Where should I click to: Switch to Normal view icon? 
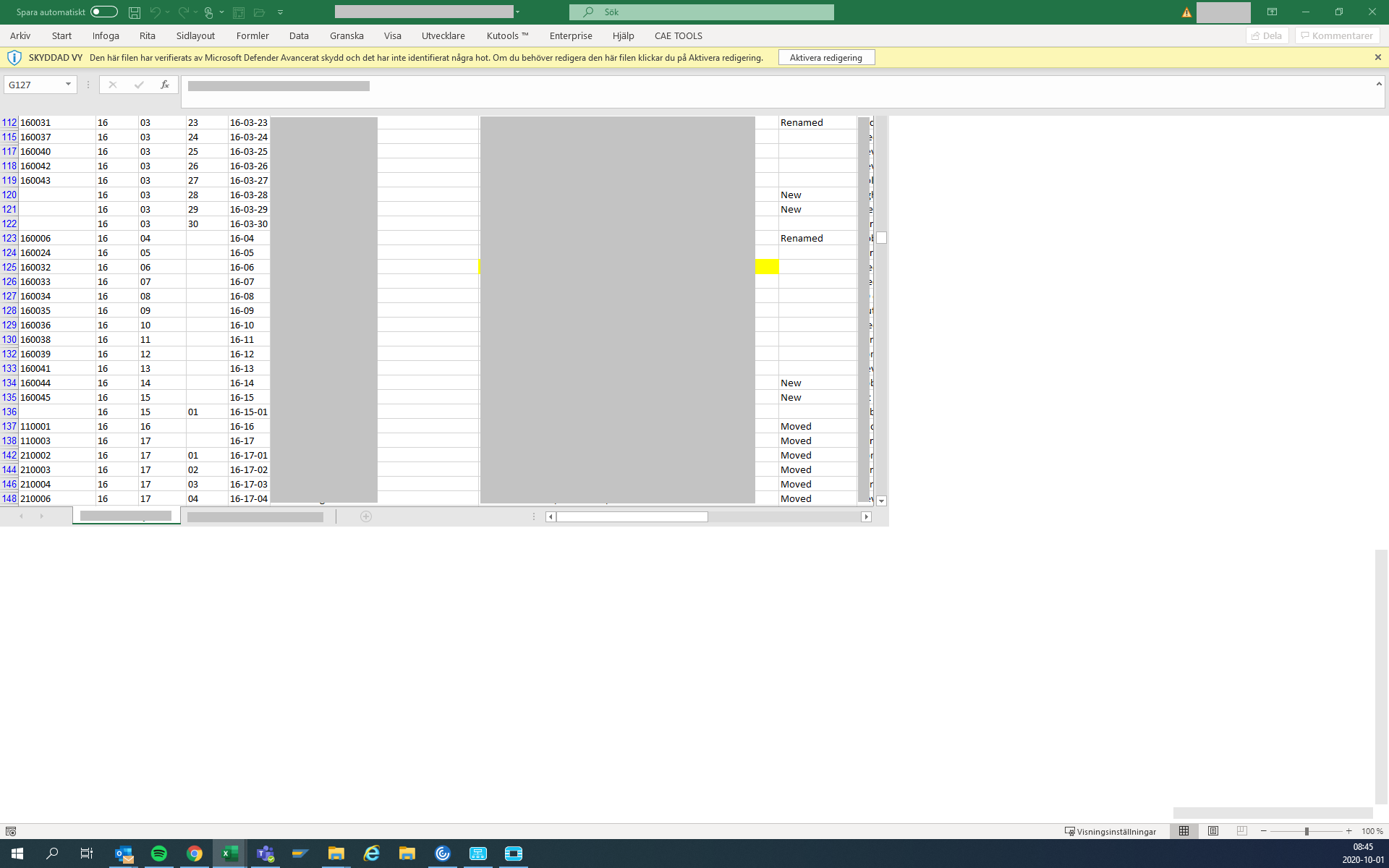click(x=1184, y=831)
